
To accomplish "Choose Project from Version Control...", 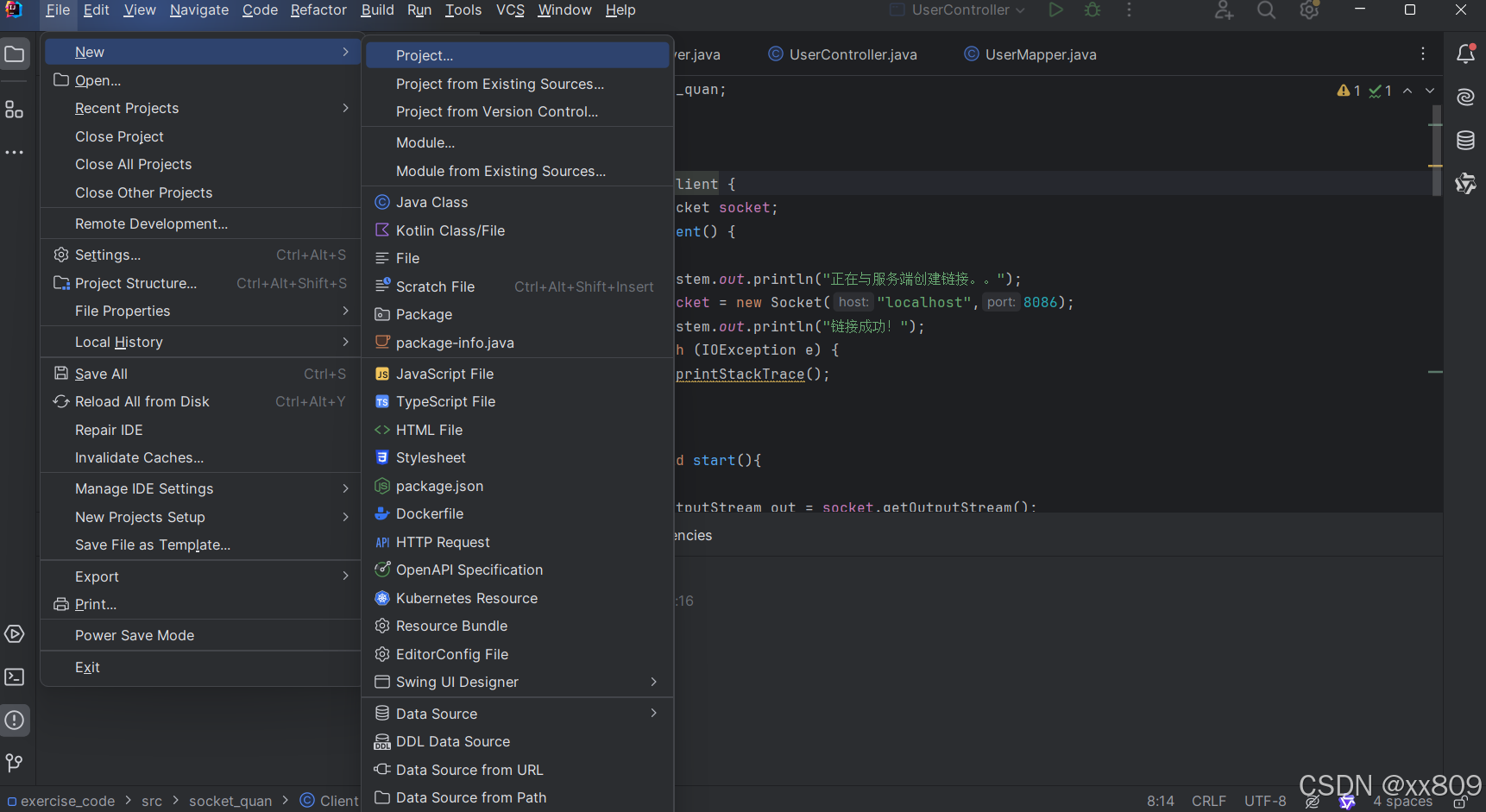I will (x=517, y=111).
